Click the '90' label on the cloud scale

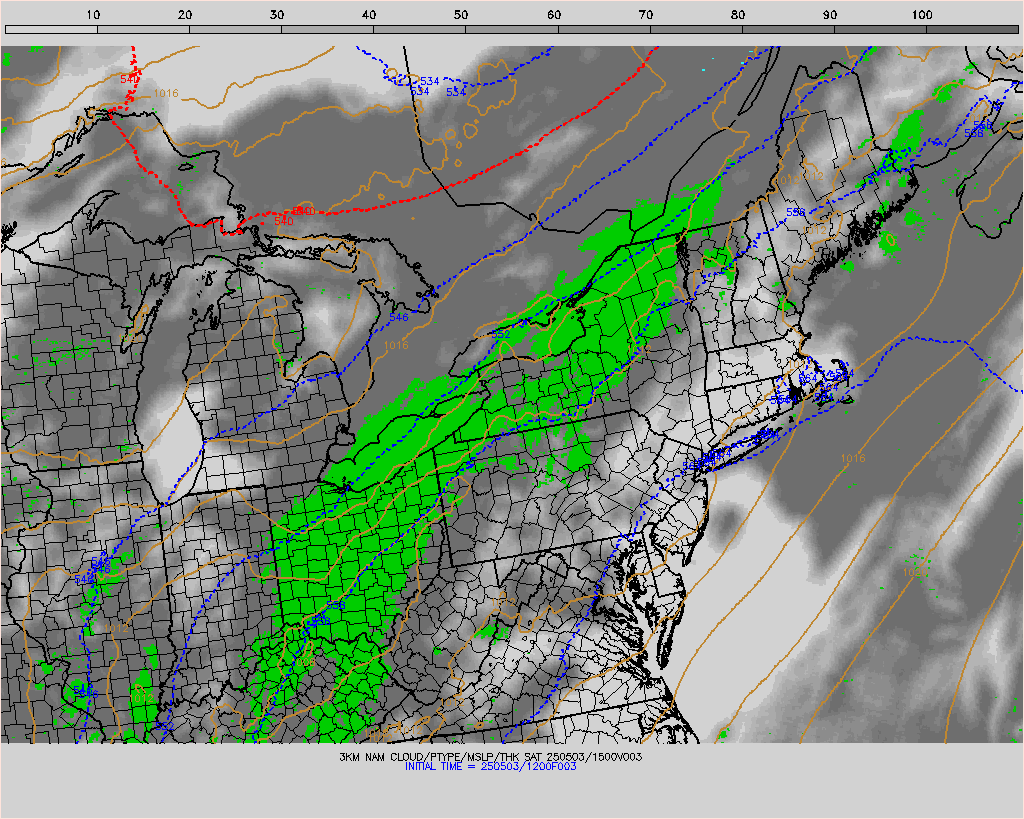click(x=830, y=14)
